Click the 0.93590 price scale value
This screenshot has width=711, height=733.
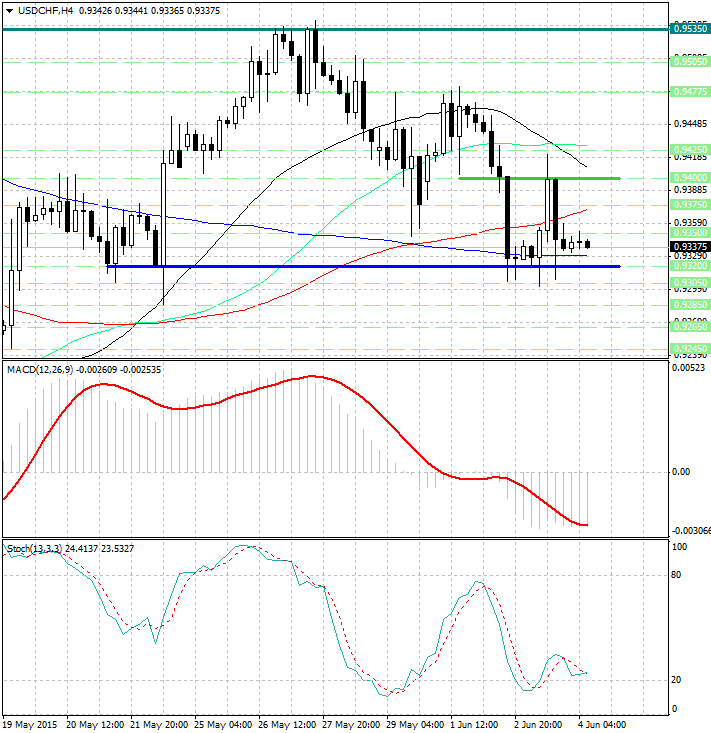[690, 223]
